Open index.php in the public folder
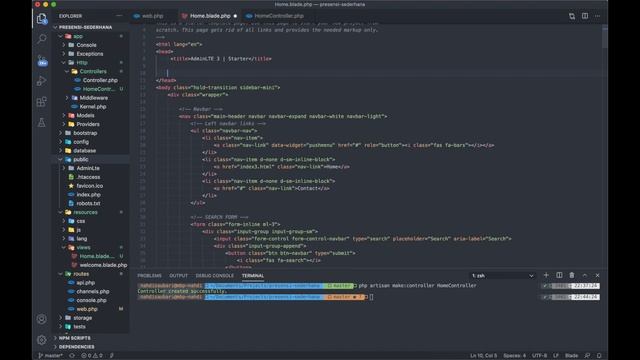The height and width of the screenshot is (360, 640). (x=88, y=195)
